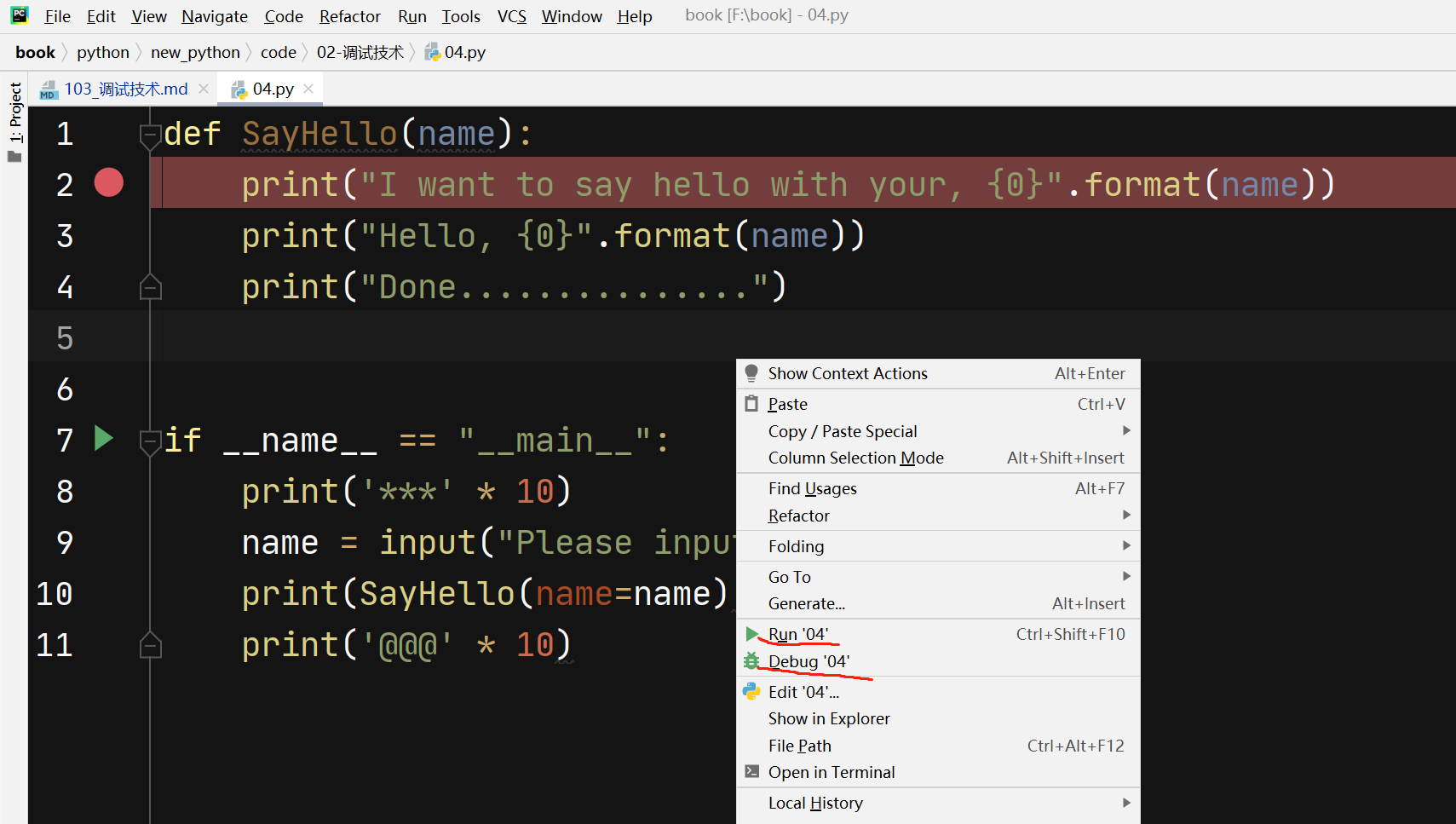The image size is (1456, 824).
Task: Select Paste in the context menu
Action: 787,404
